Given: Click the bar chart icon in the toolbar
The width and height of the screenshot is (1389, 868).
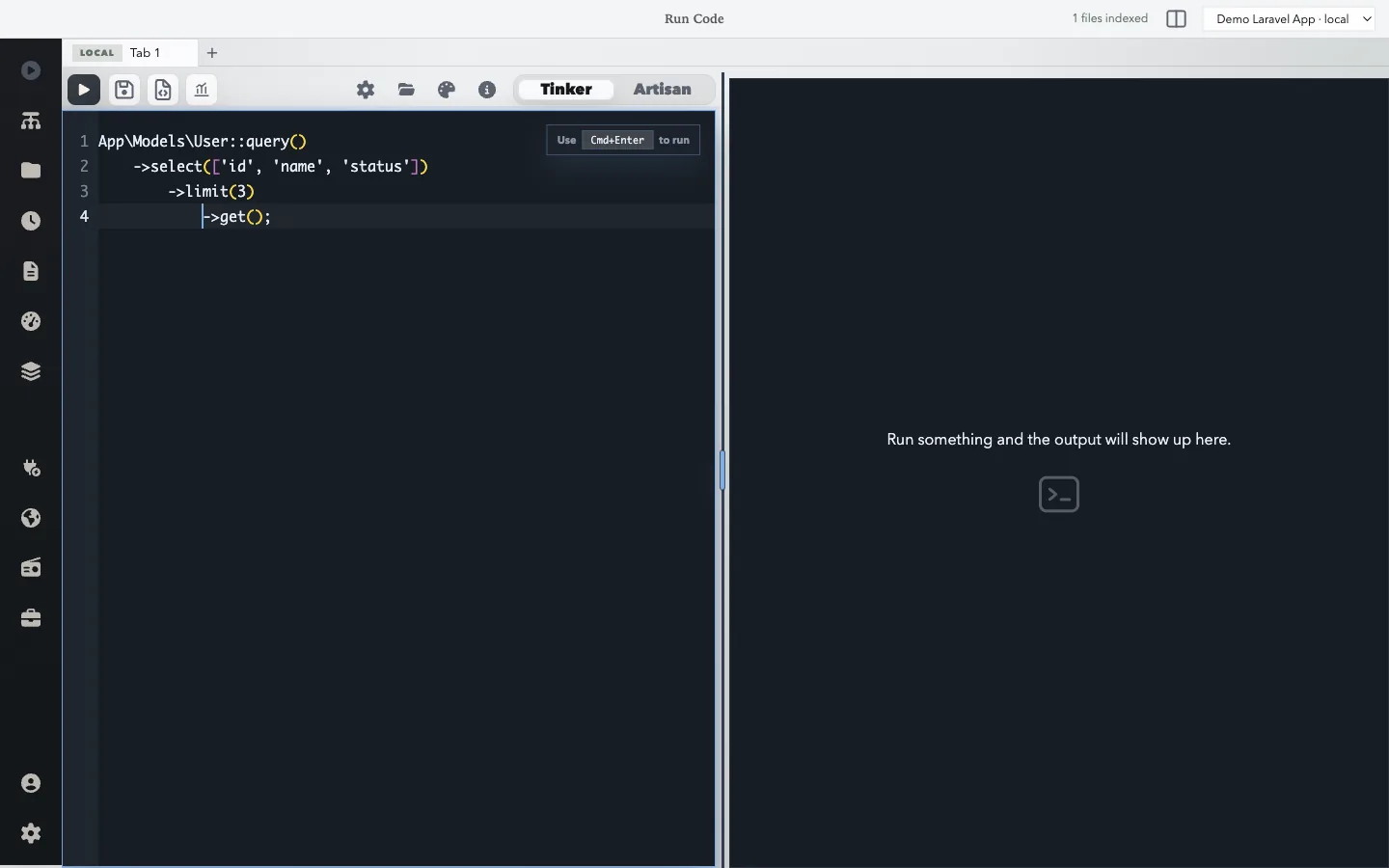Looking at the screenshot, I should [202, 90].
